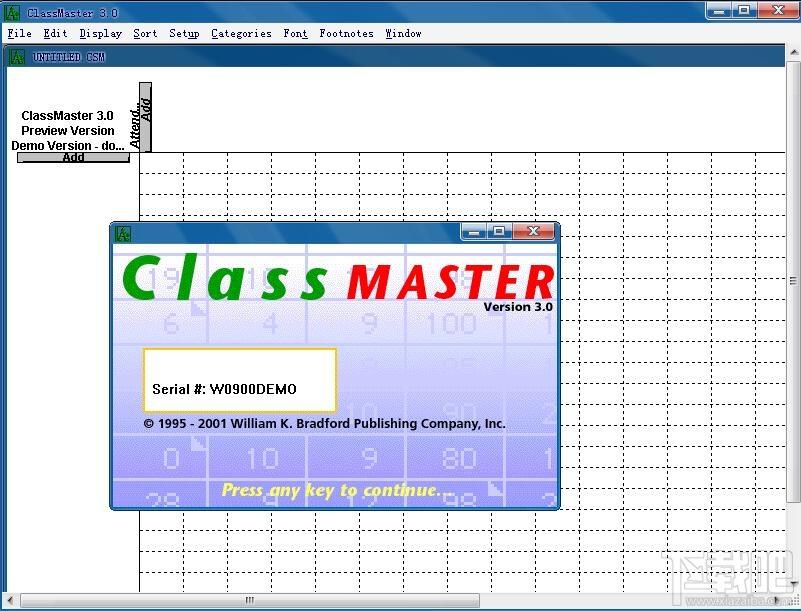Click the 'Version 3.0' label on splash
This screenshot has height=611, width=801.
518,307
